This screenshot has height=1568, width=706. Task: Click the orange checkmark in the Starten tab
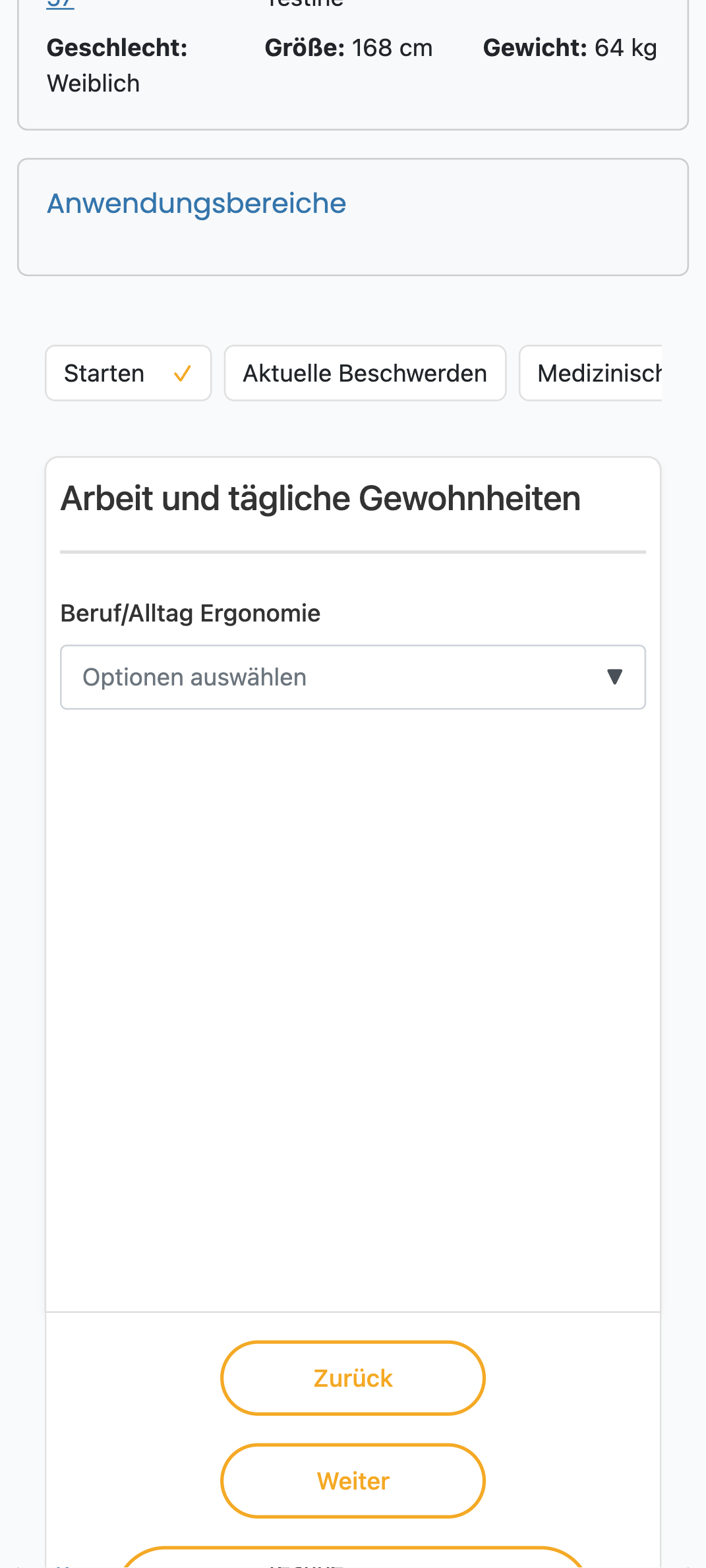click(x=182, y=374)
